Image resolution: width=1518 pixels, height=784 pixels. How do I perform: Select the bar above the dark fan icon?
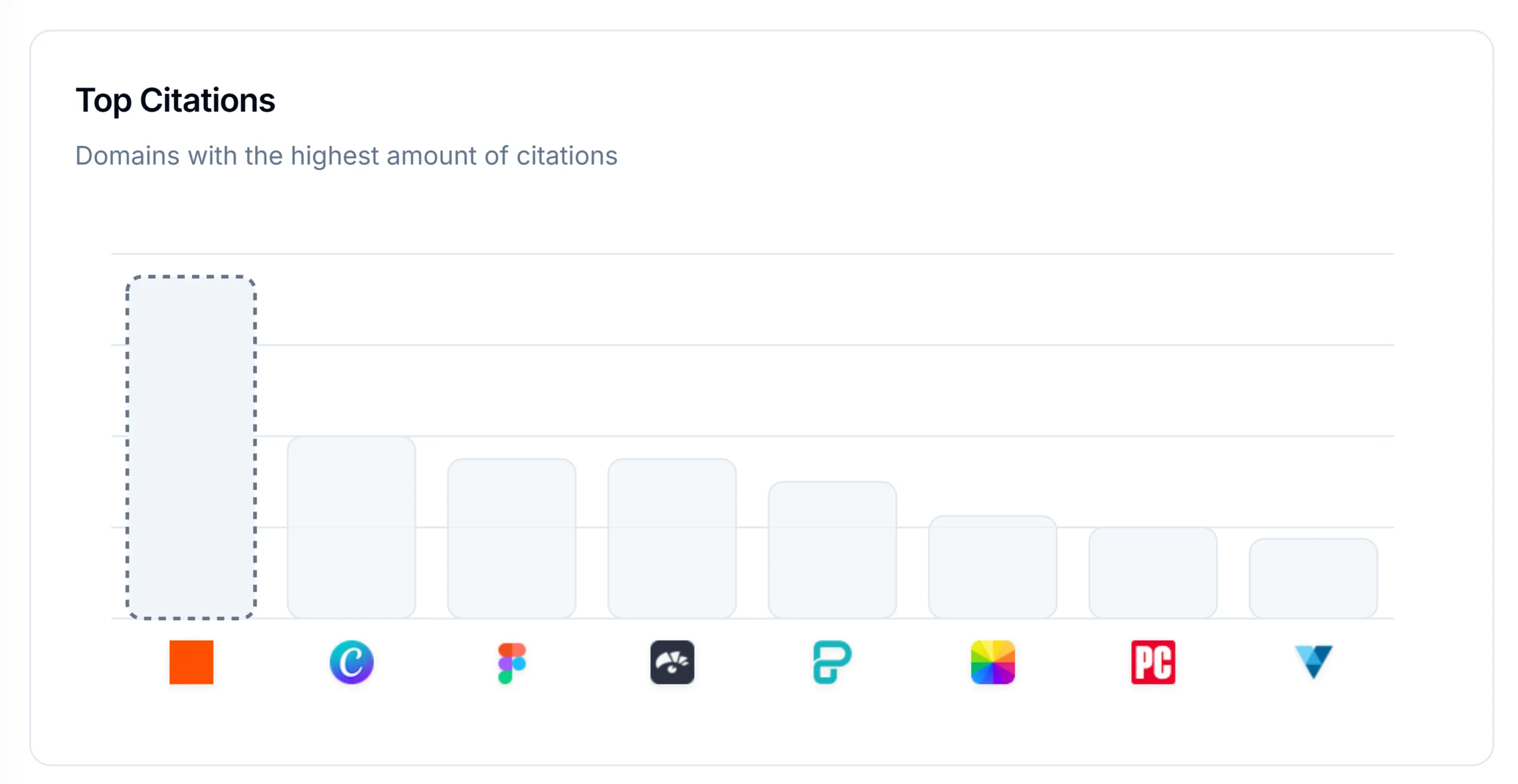[x=672, y=539]
